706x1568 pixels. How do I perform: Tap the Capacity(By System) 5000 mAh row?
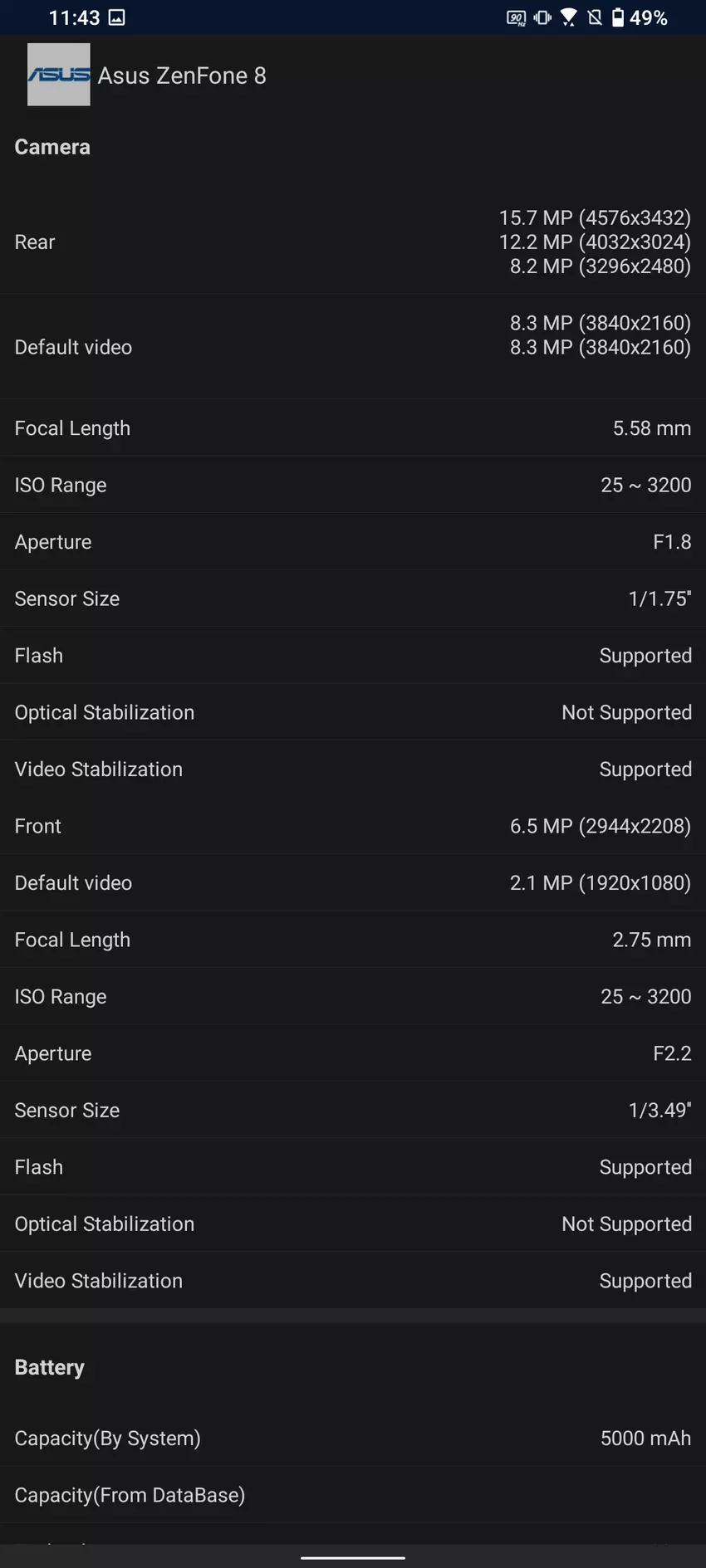pyautogui.click(x=353, y=1439)
